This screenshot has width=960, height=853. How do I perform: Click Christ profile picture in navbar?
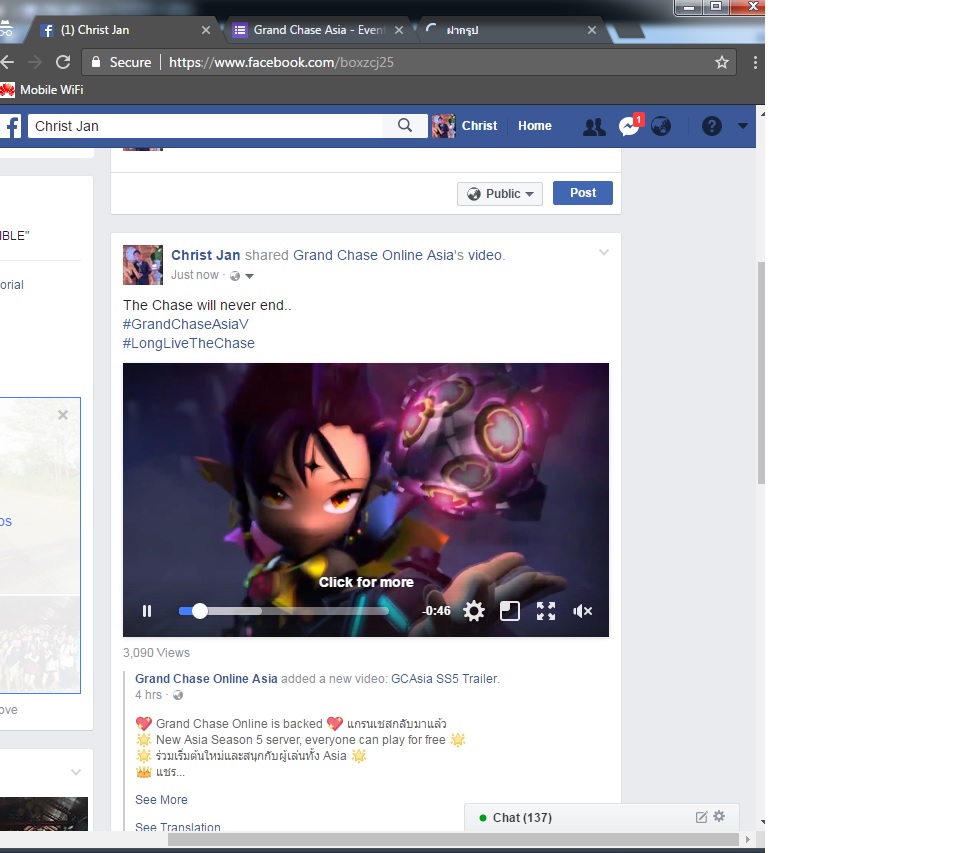(x=443, y=126)
